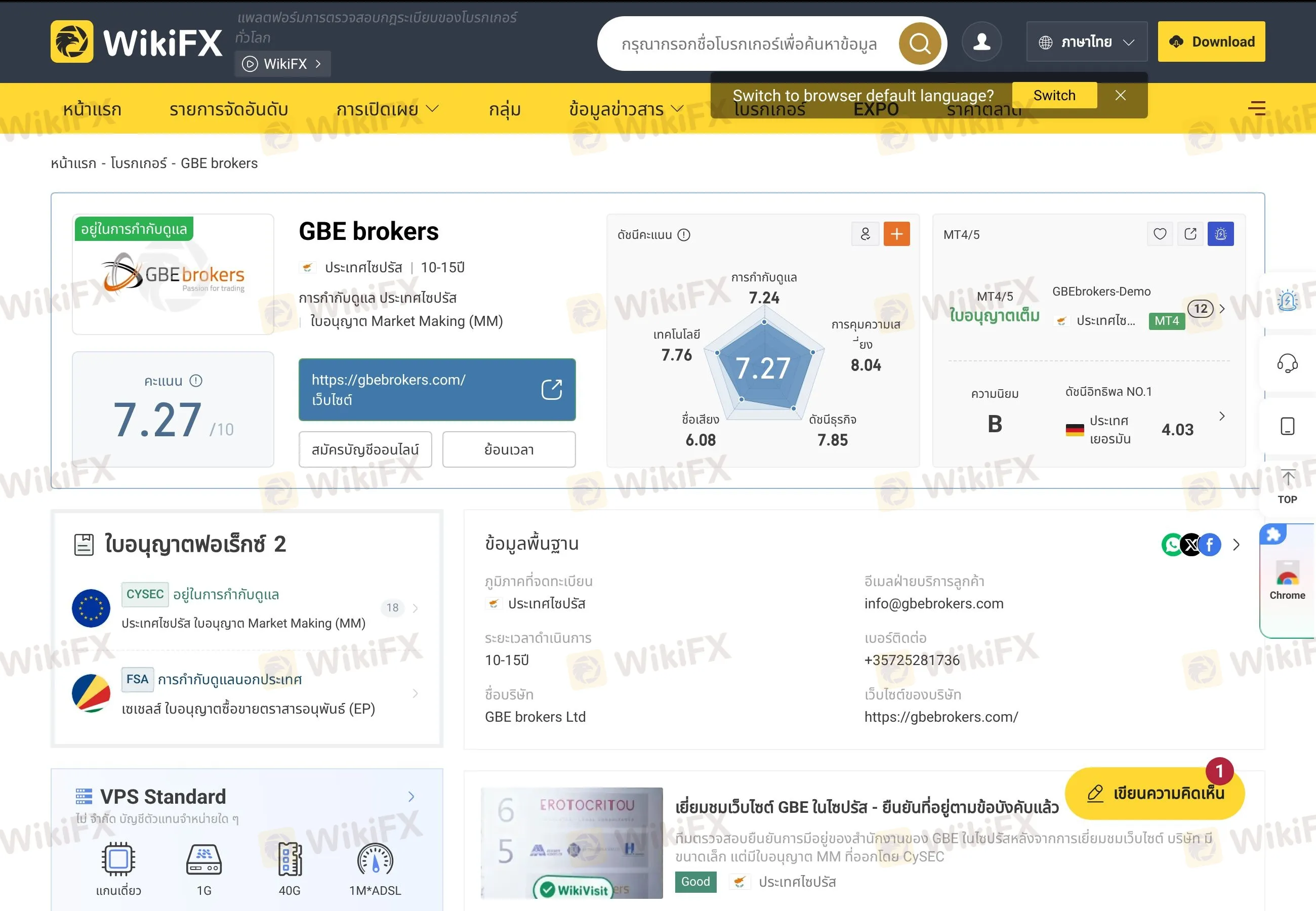The image size is (1316, 911).
Task: Click the 12 servers count badge
Action: 1201,309
